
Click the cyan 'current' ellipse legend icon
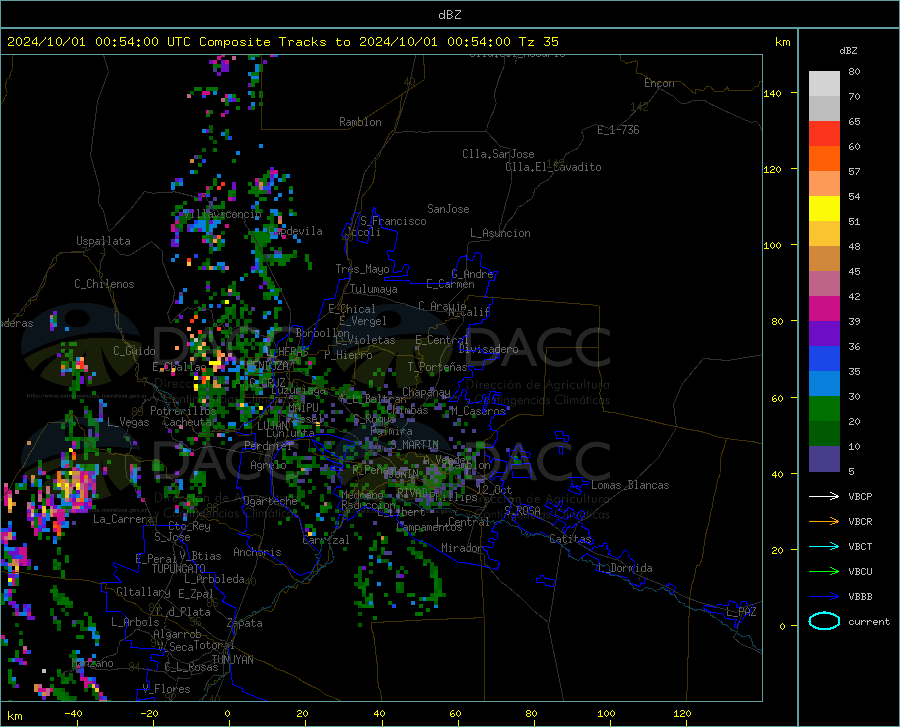pyautogui.click(x=824, y=621)
